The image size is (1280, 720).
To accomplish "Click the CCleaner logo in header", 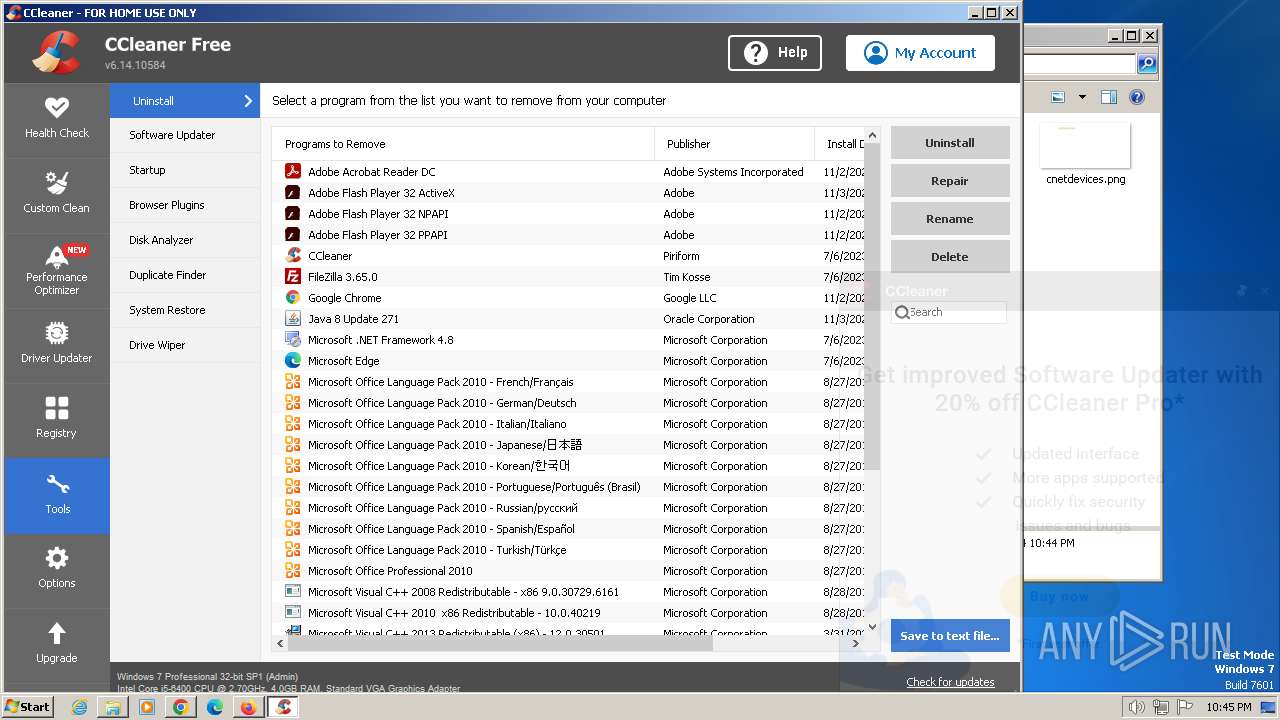I will (x=56, y=53).
